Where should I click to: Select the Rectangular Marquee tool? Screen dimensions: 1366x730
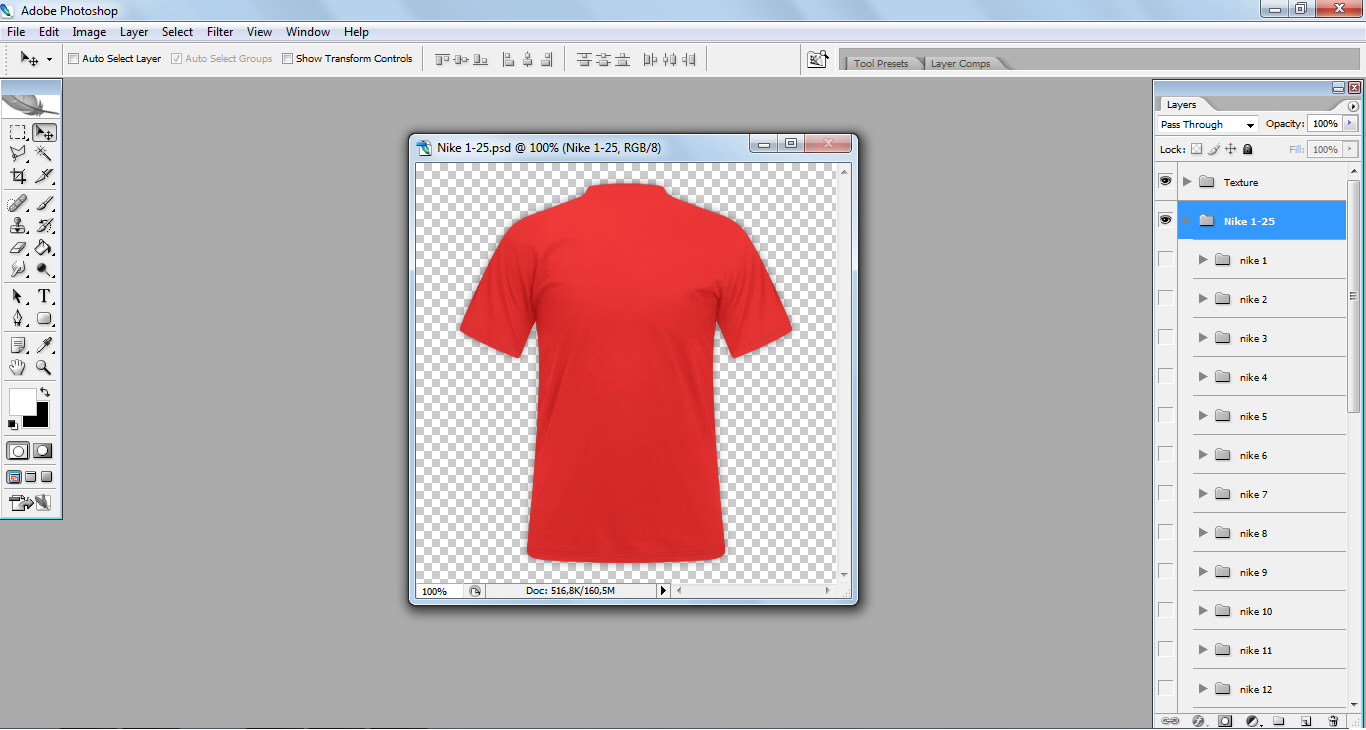[x=18, y=132]
